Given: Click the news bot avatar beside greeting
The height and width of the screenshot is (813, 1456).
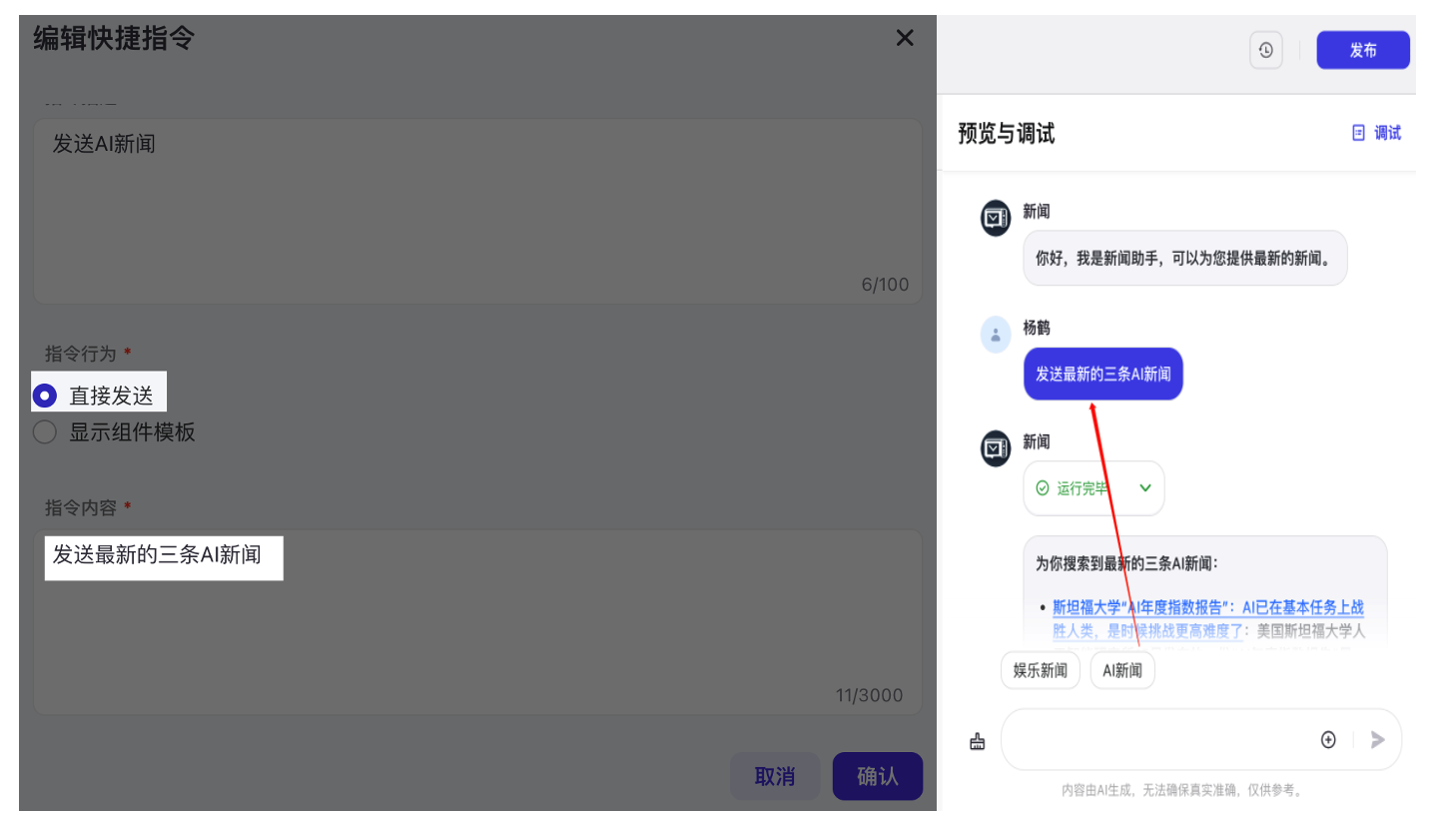Looking at the screenshot, I should pyautogui.click(x=996, y=218).
